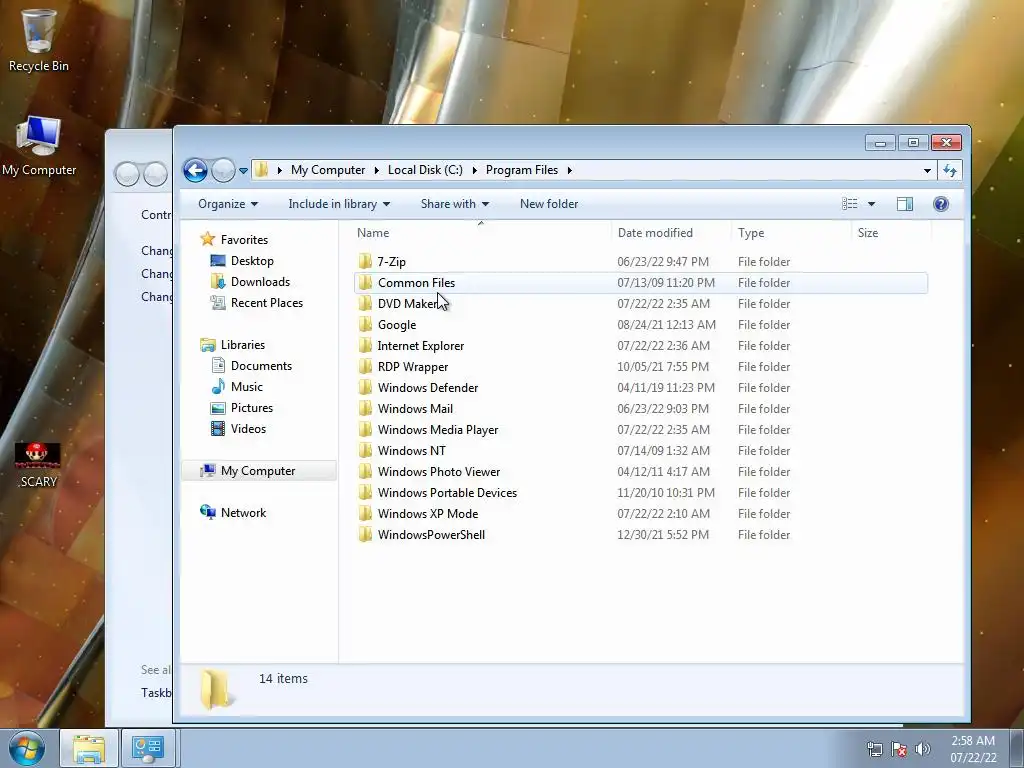
Task: Select the Internet Explorer folder icon
Action: pos(365,345)
